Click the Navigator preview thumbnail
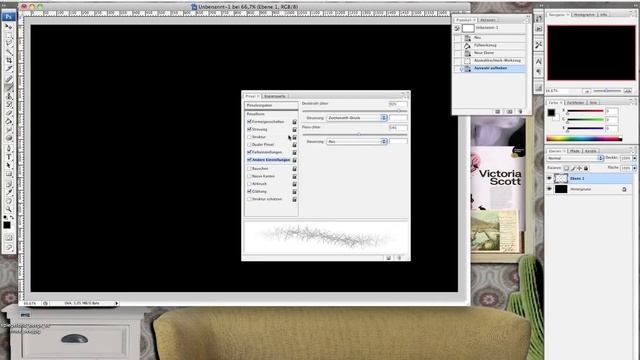Image resolution: width=640 pixels, height=360 pixels. point(591,53)
